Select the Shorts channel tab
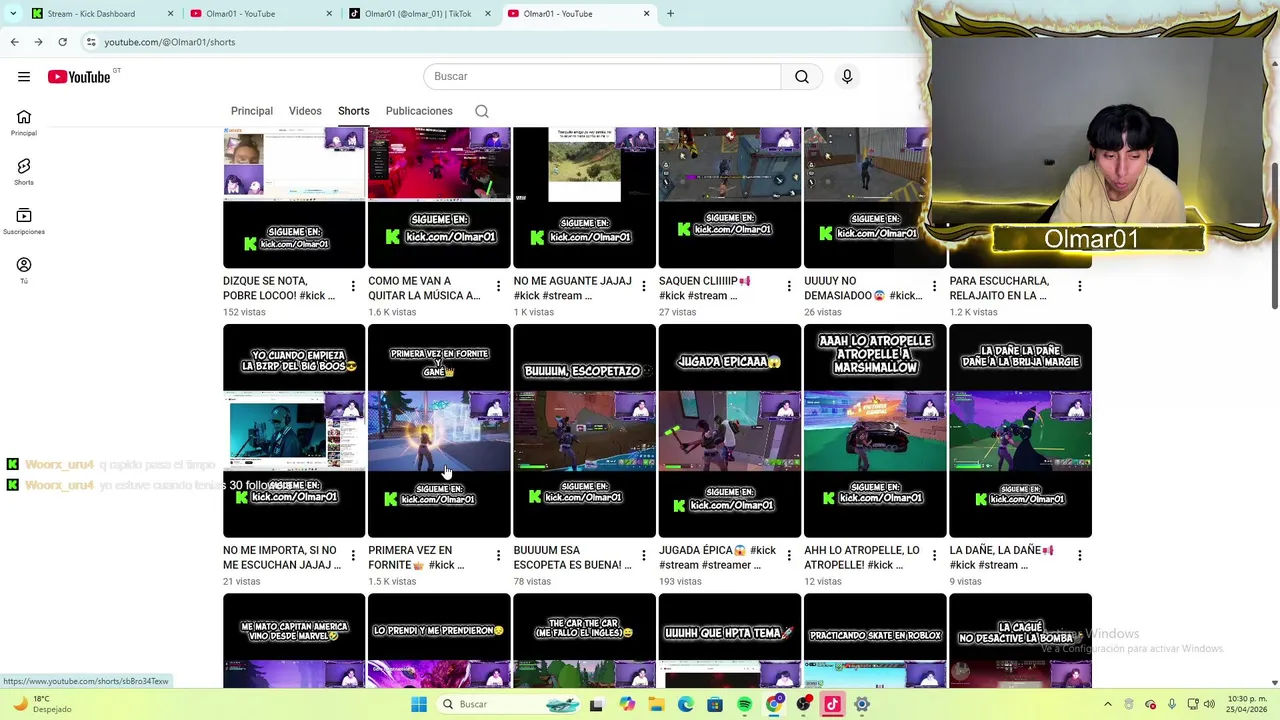1280x720 pixels. 353,111
